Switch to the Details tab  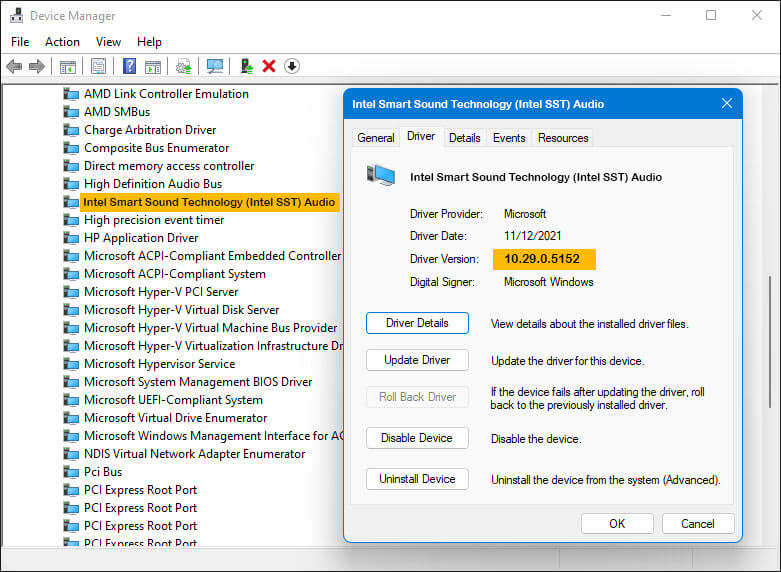coord(464,138)
